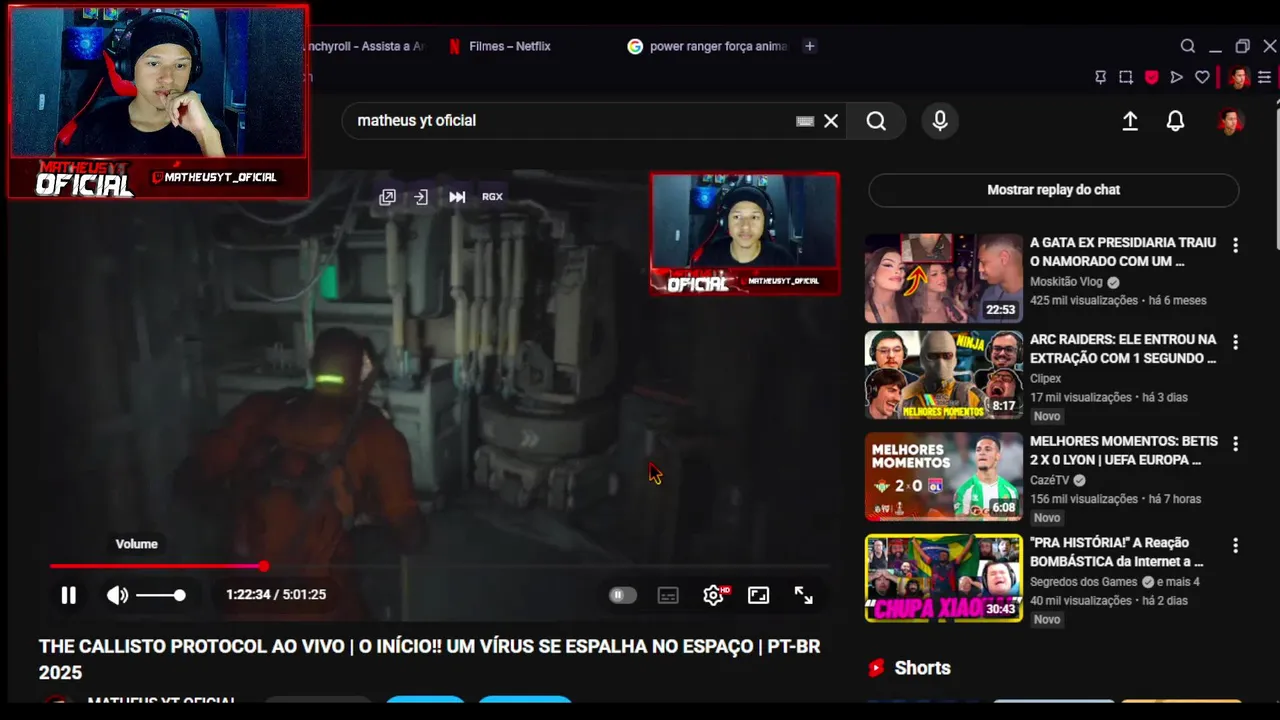This screenshot has height=720, width=1280.
Task: Click the Shorts section heading
Action: click(x=922, y=668)
